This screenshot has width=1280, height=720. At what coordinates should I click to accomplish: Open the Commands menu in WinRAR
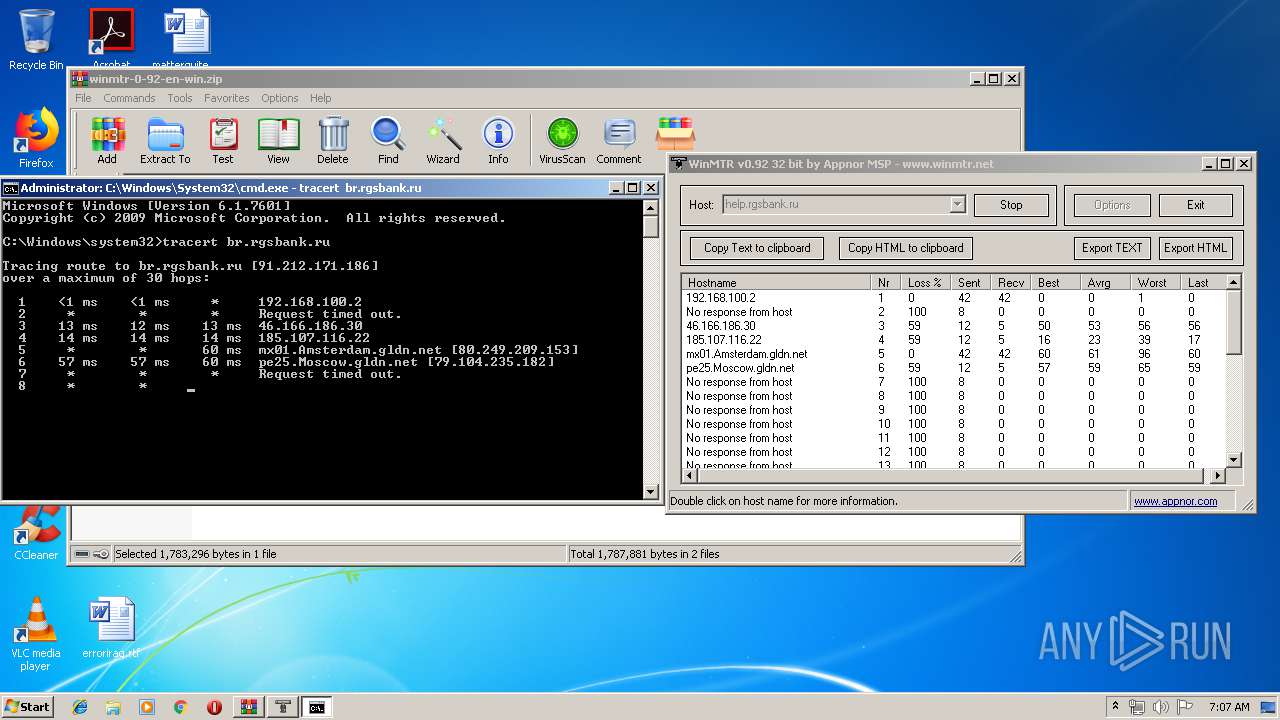(x=129, y=98)
